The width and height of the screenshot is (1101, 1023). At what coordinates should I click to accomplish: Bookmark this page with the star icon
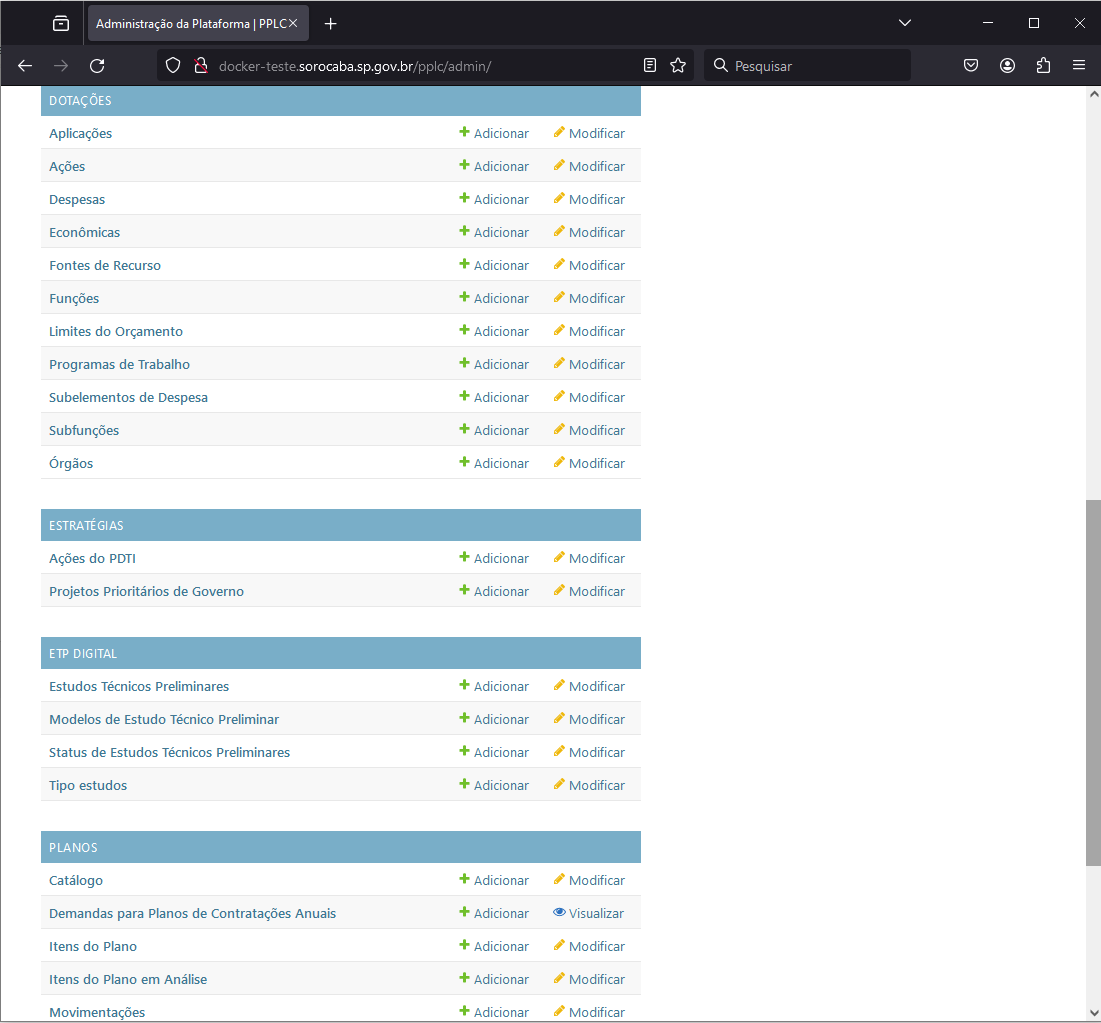[x=678, y=66]
